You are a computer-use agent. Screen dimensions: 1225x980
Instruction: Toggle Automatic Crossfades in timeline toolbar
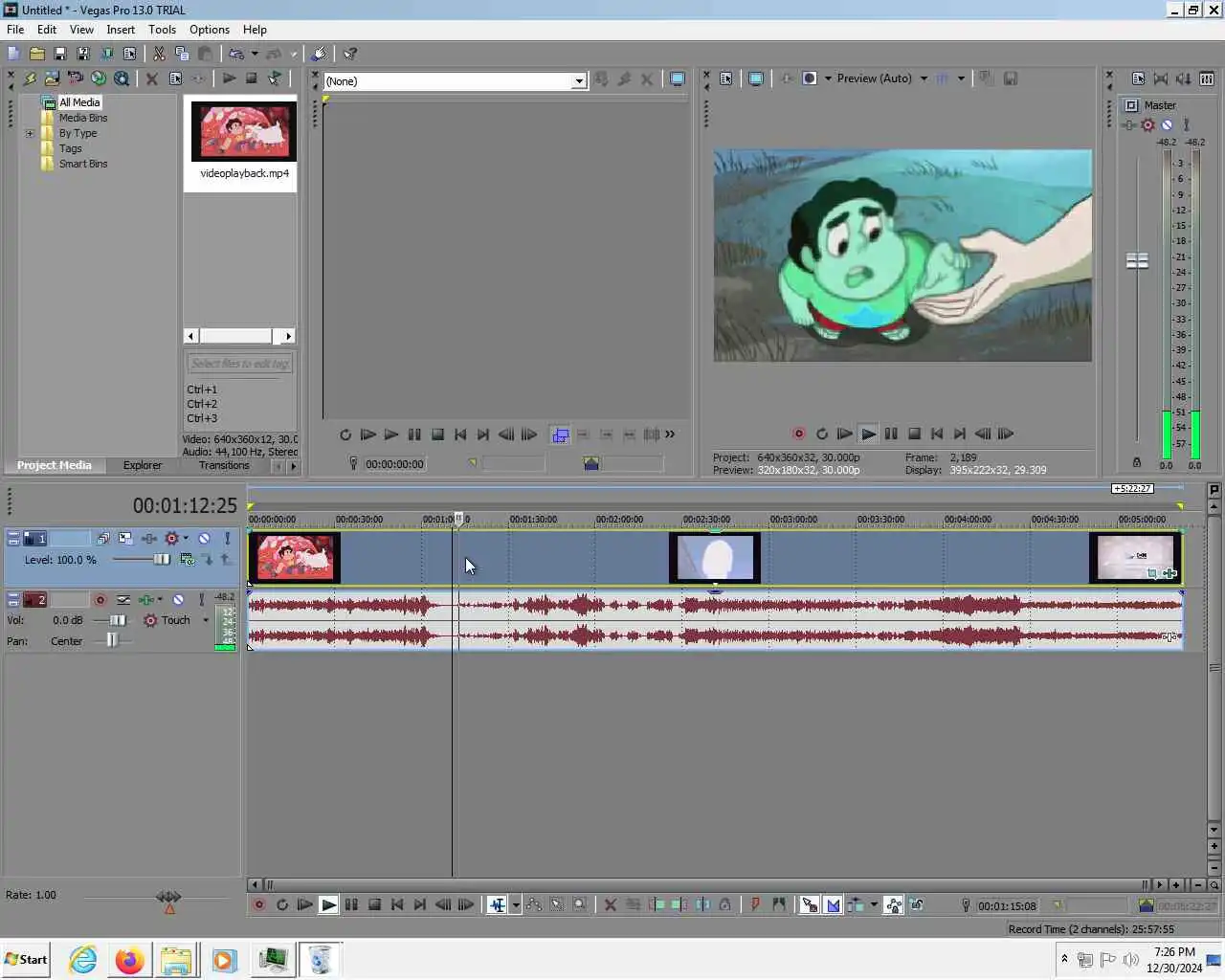[833, 904]
